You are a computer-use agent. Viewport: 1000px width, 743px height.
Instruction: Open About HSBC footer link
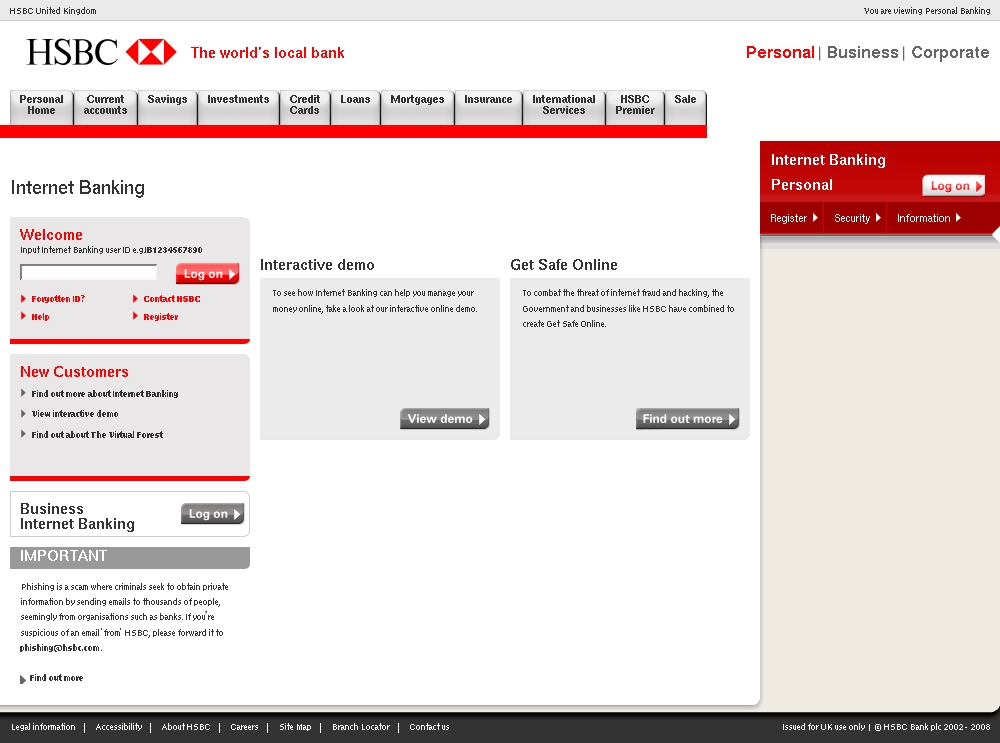coord(186,726)
